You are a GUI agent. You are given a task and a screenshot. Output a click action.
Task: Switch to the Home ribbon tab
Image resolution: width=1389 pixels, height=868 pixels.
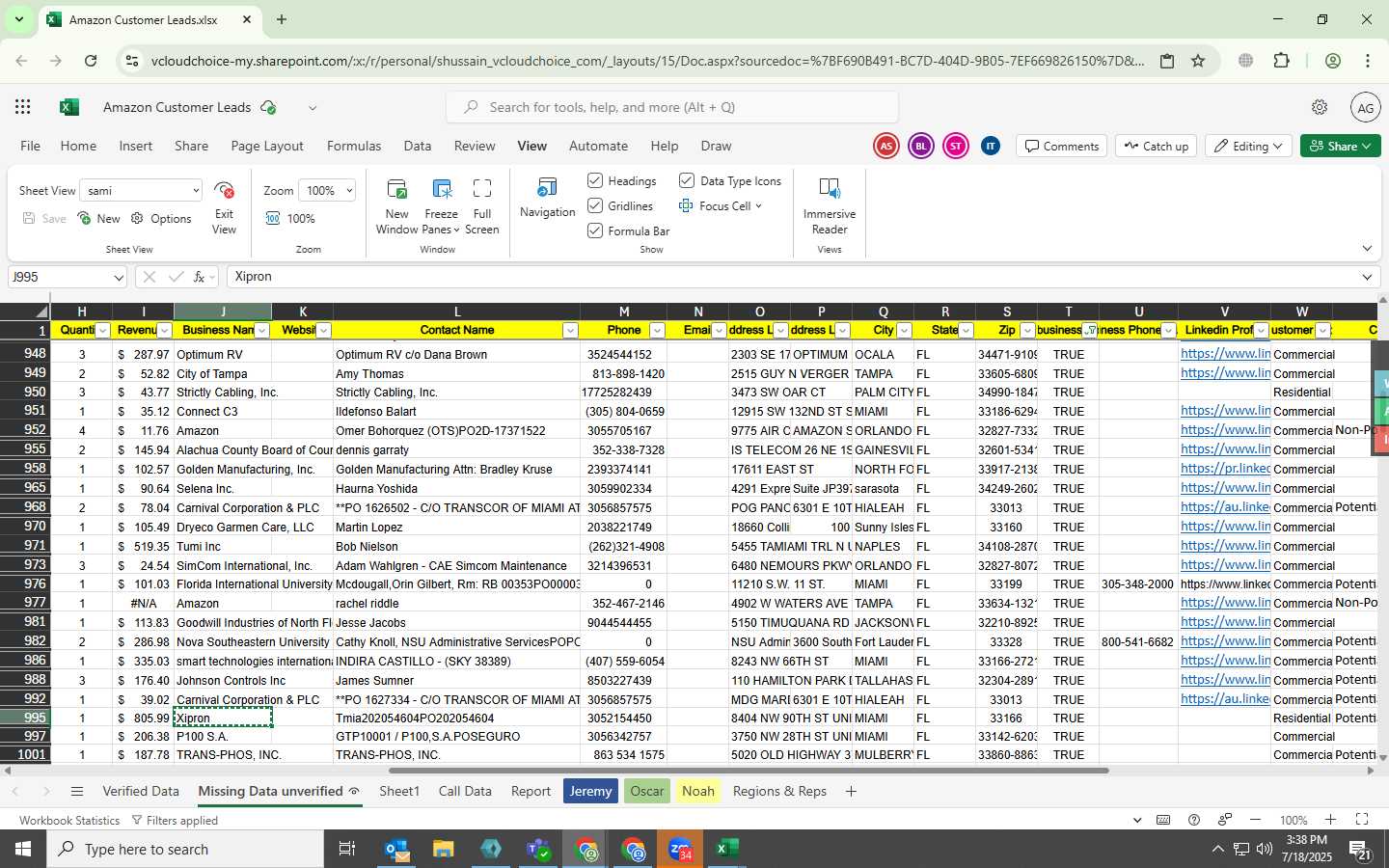[78, 146]
